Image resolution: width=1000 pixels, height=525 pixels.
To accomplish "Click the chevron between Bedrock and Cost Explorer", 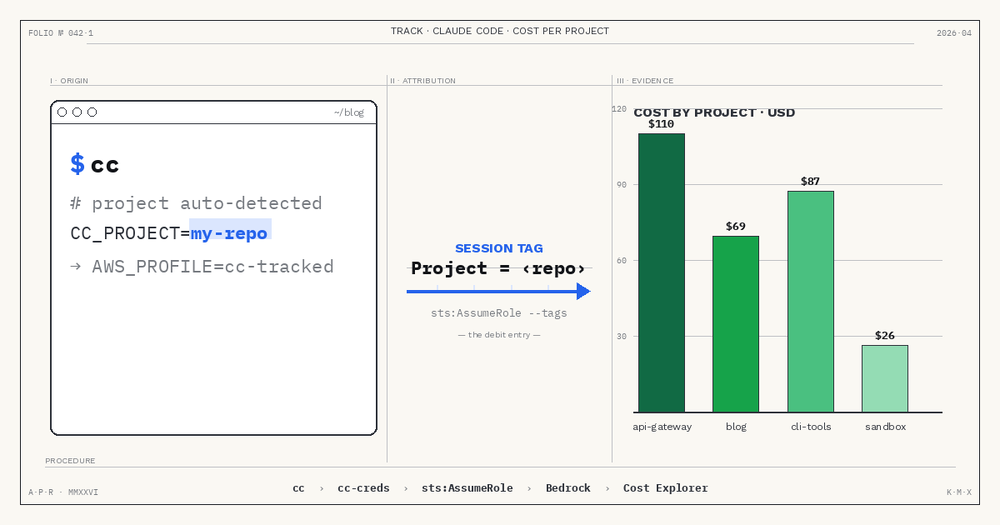I will click(607, 489).
